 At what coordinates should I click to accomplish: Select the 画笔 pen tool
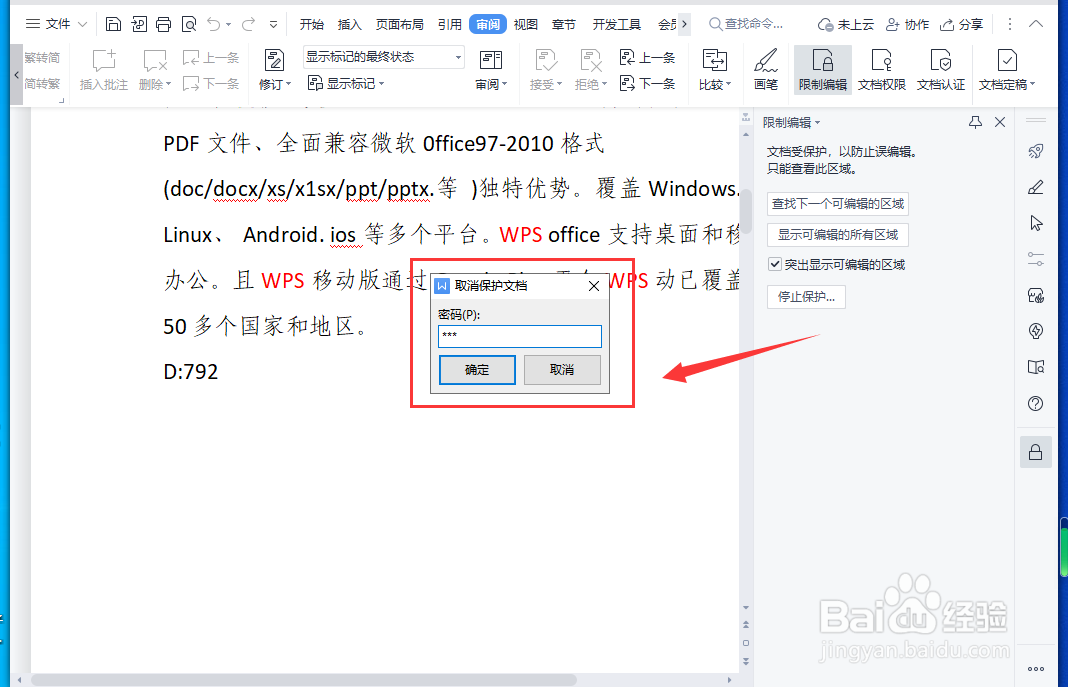click(766, 69)
